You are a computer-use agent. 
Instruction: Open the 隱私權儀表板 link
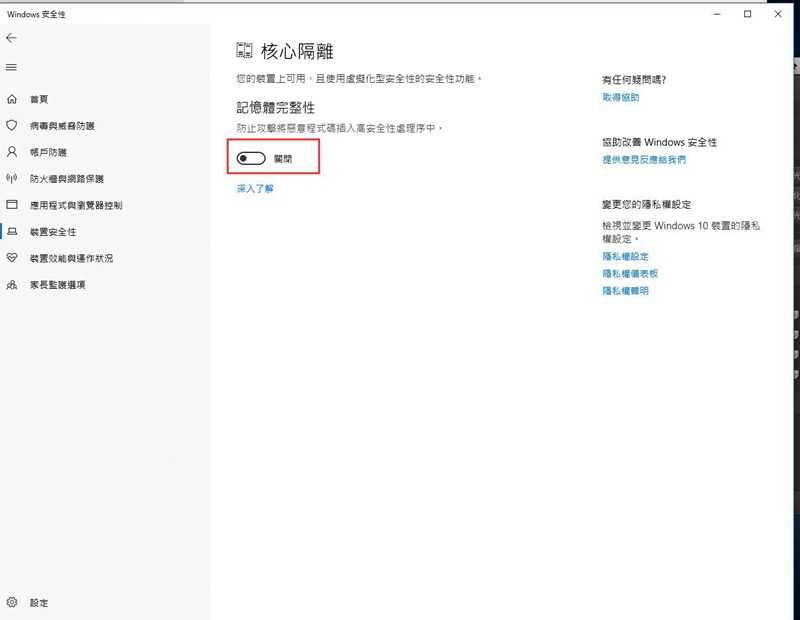pyautogui.click(x=630, y=274)
